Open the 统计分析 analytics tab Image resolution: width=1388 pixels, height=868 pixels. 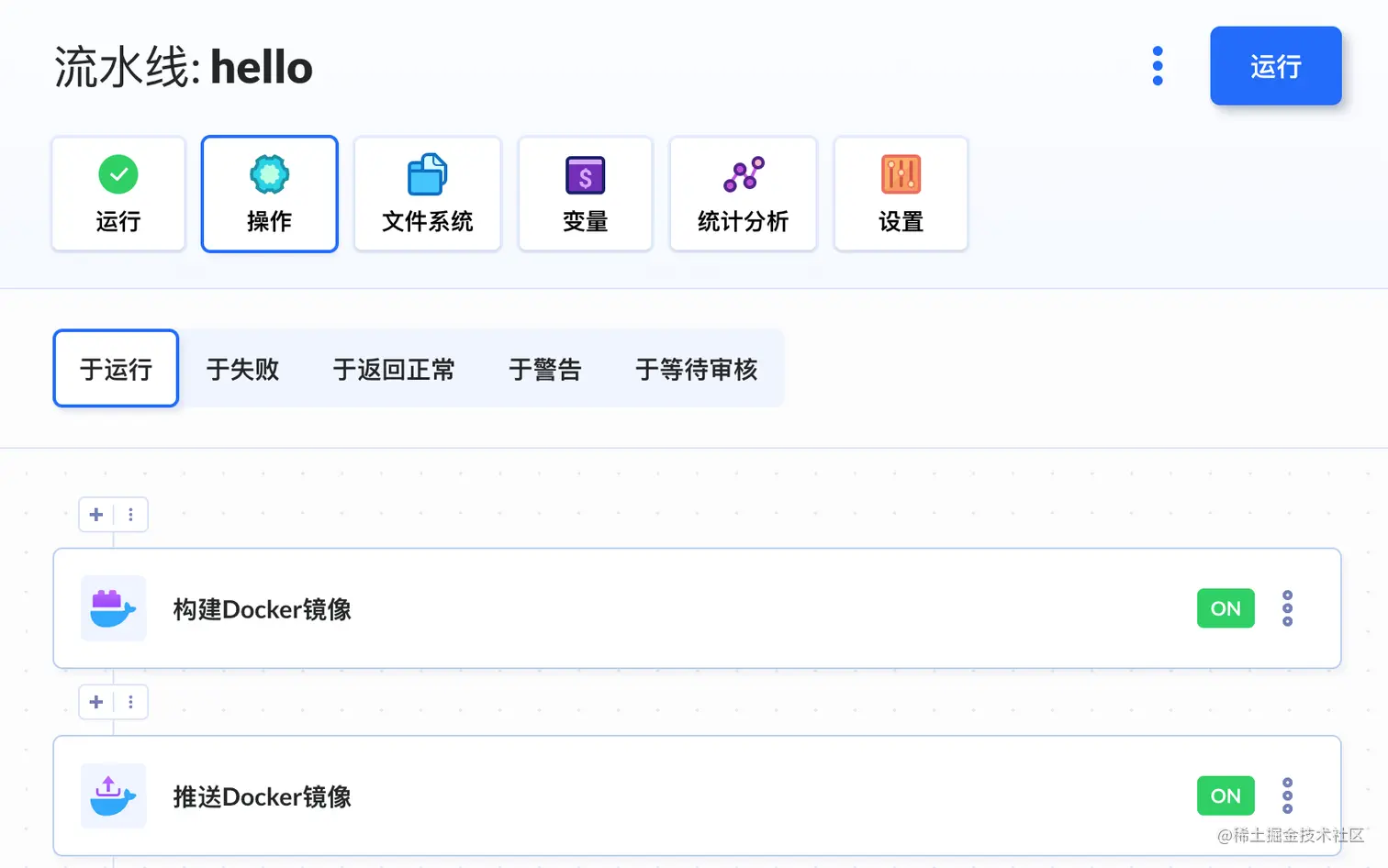[x=744, y=194]
